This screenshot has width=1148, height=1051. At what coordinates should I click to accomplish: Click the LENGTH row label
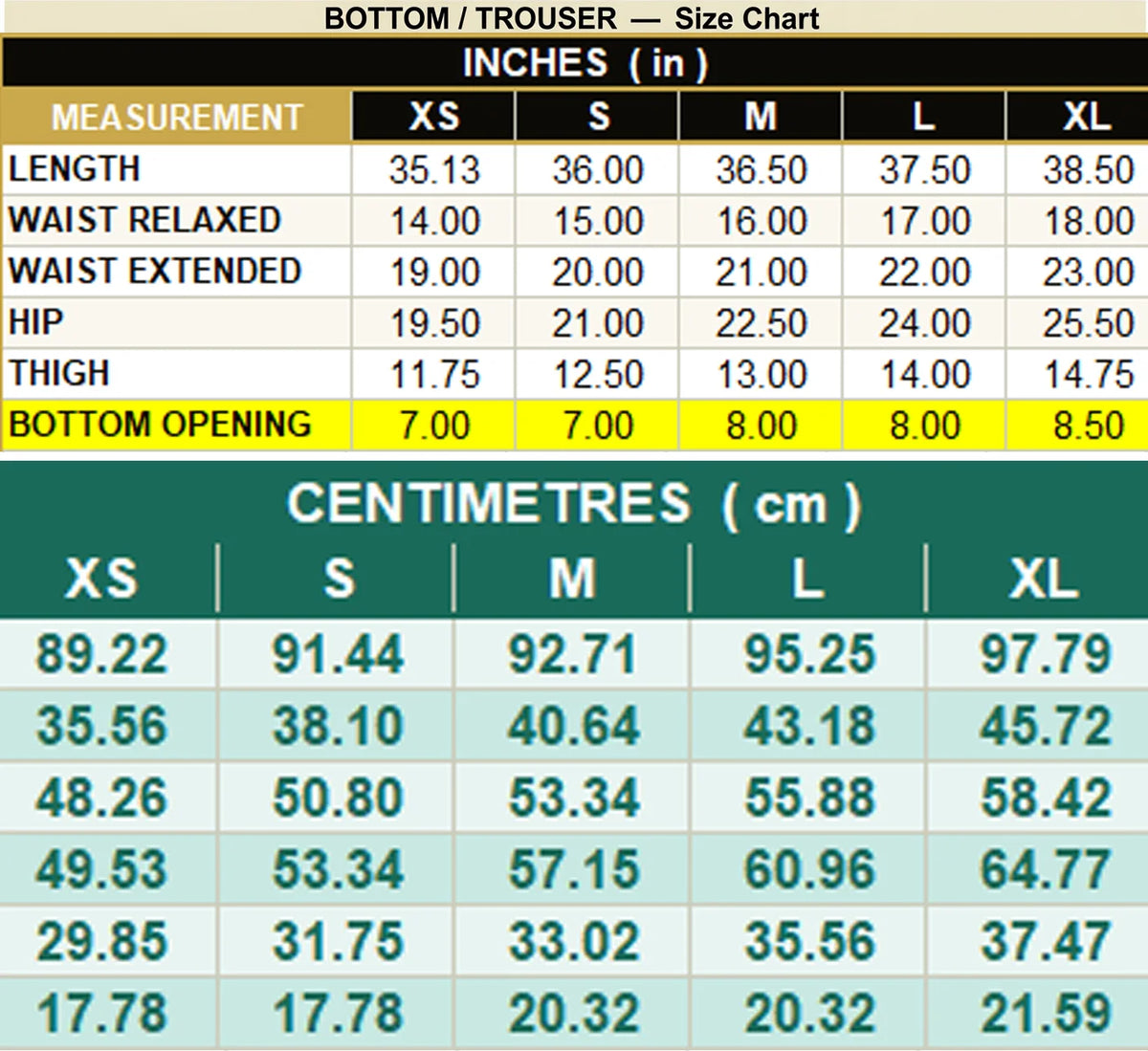pyautogui.click(x=75, y=169)
